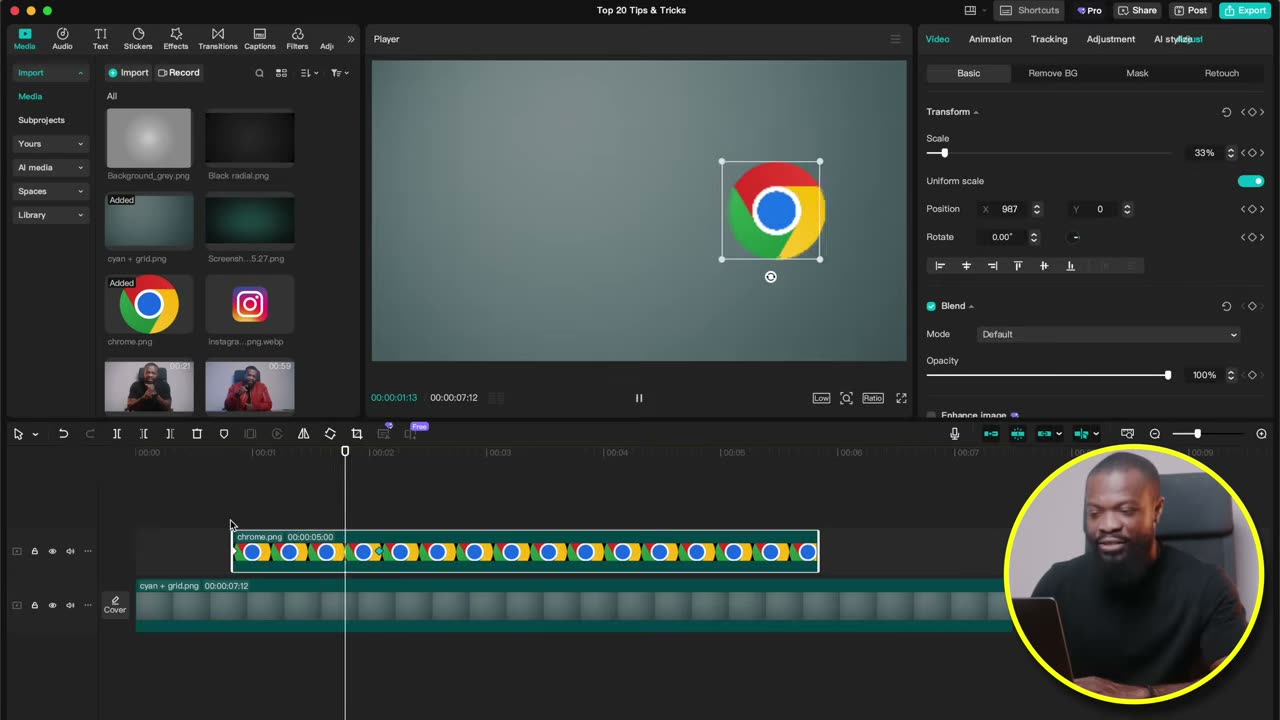Click the Record button

coord(179,73)
